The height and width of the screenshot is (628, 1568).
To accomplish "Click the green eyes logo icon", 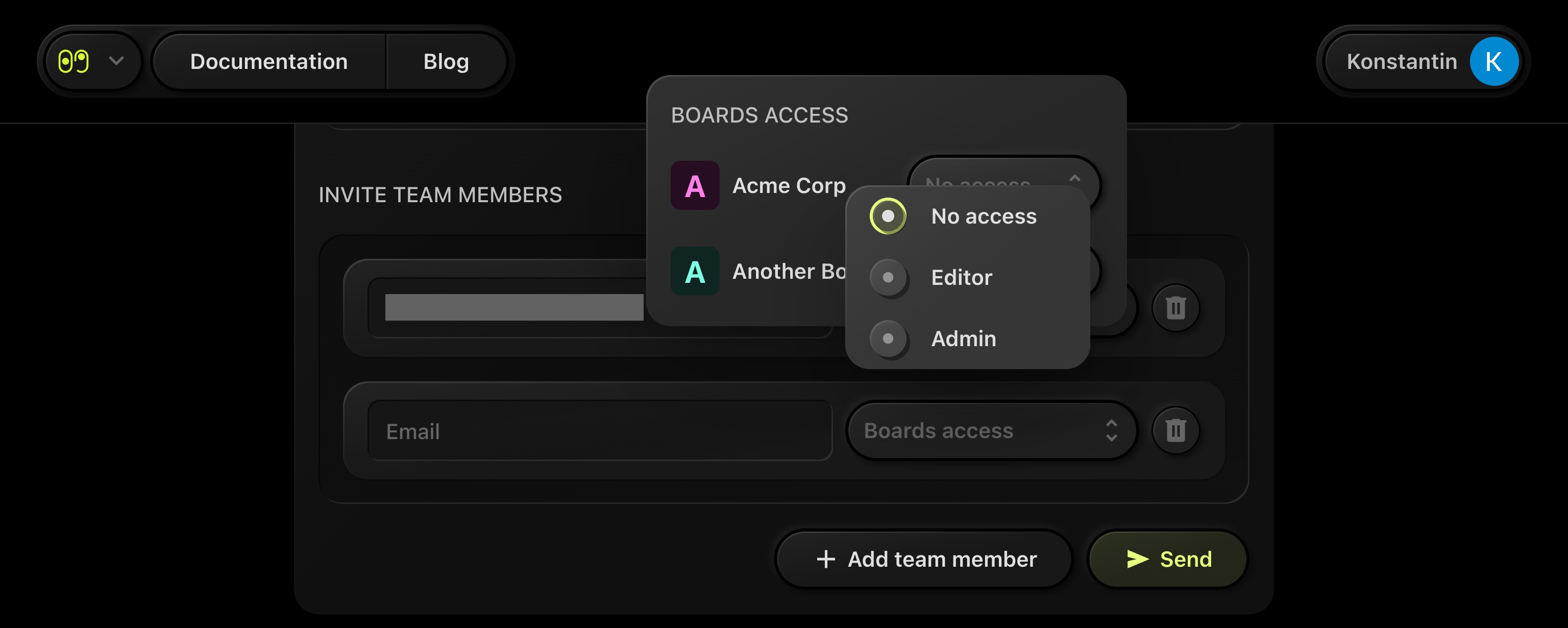I will 73,61.
